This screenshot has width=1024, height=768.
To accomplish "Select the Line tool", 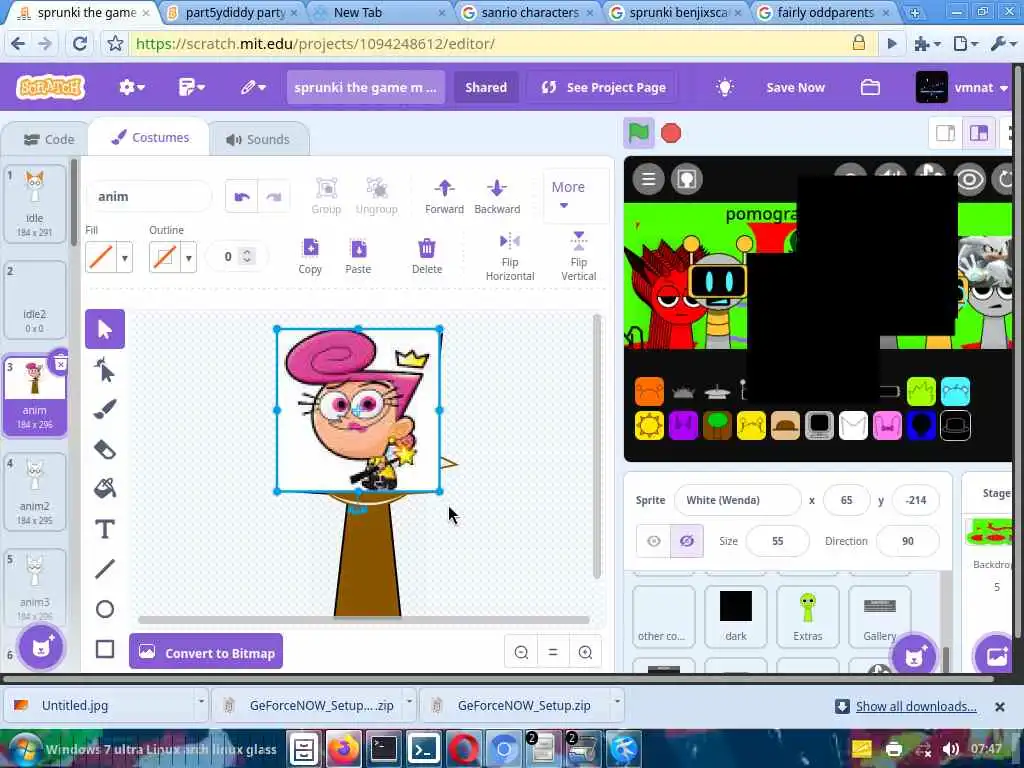I will (x=104, y=569).
